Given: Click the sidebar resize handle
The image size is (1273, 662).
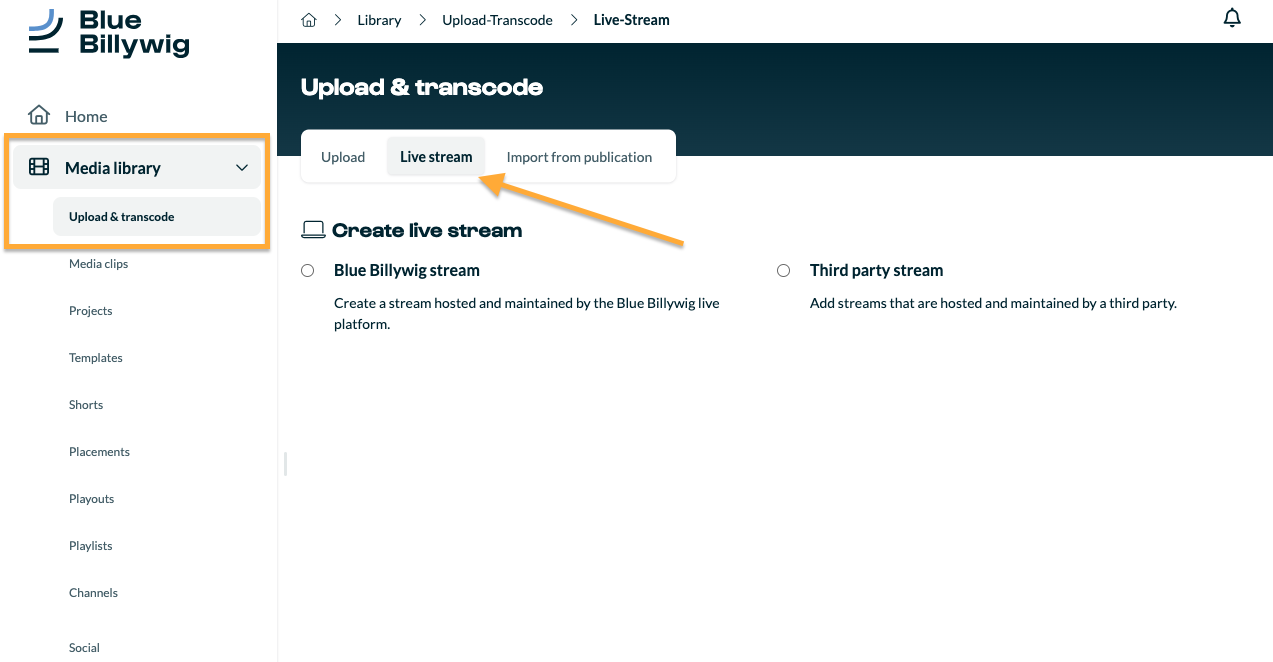Looking at the screenshot, I should pyautogui.click(x=285, y=464).
